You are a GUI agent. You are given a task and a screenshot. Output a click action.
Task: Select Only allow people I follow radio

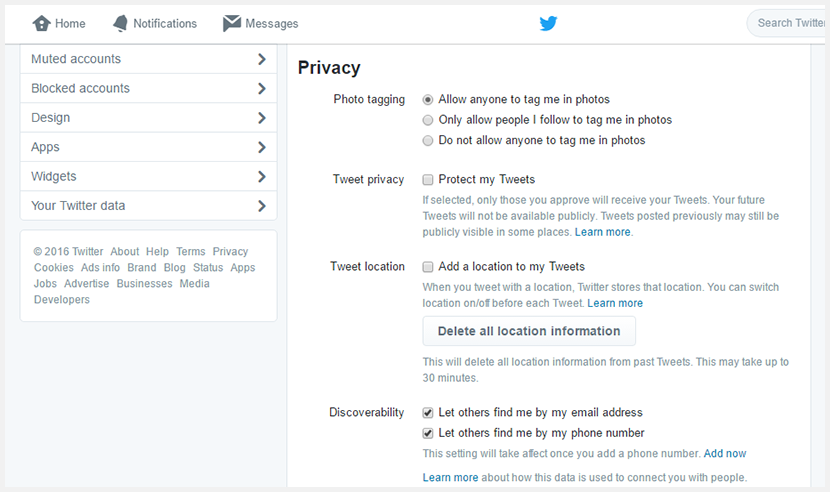click(x=428, y=120)
